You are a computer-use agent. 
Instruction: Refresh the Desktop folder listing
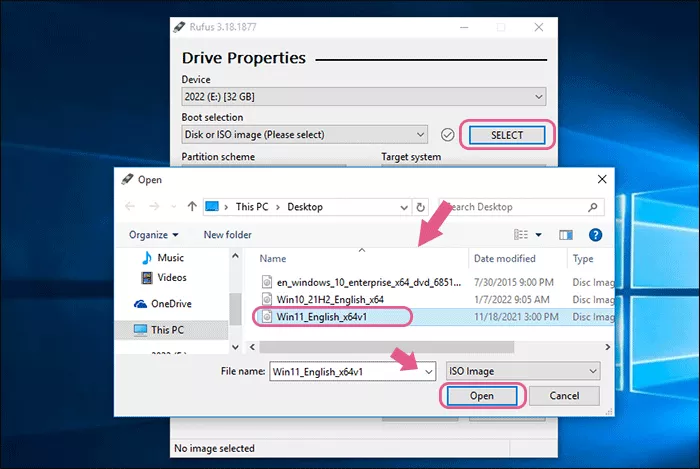420,207
